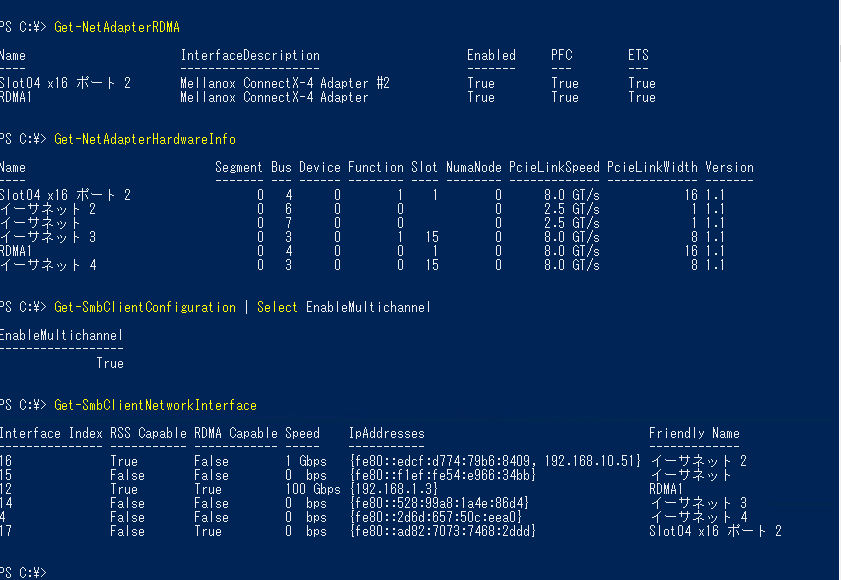This screenshot has height=580, width=841.
Task: Click the Get-NetAdapterRDMA command text
Action: pyautogui.click(x=117, y=27)
